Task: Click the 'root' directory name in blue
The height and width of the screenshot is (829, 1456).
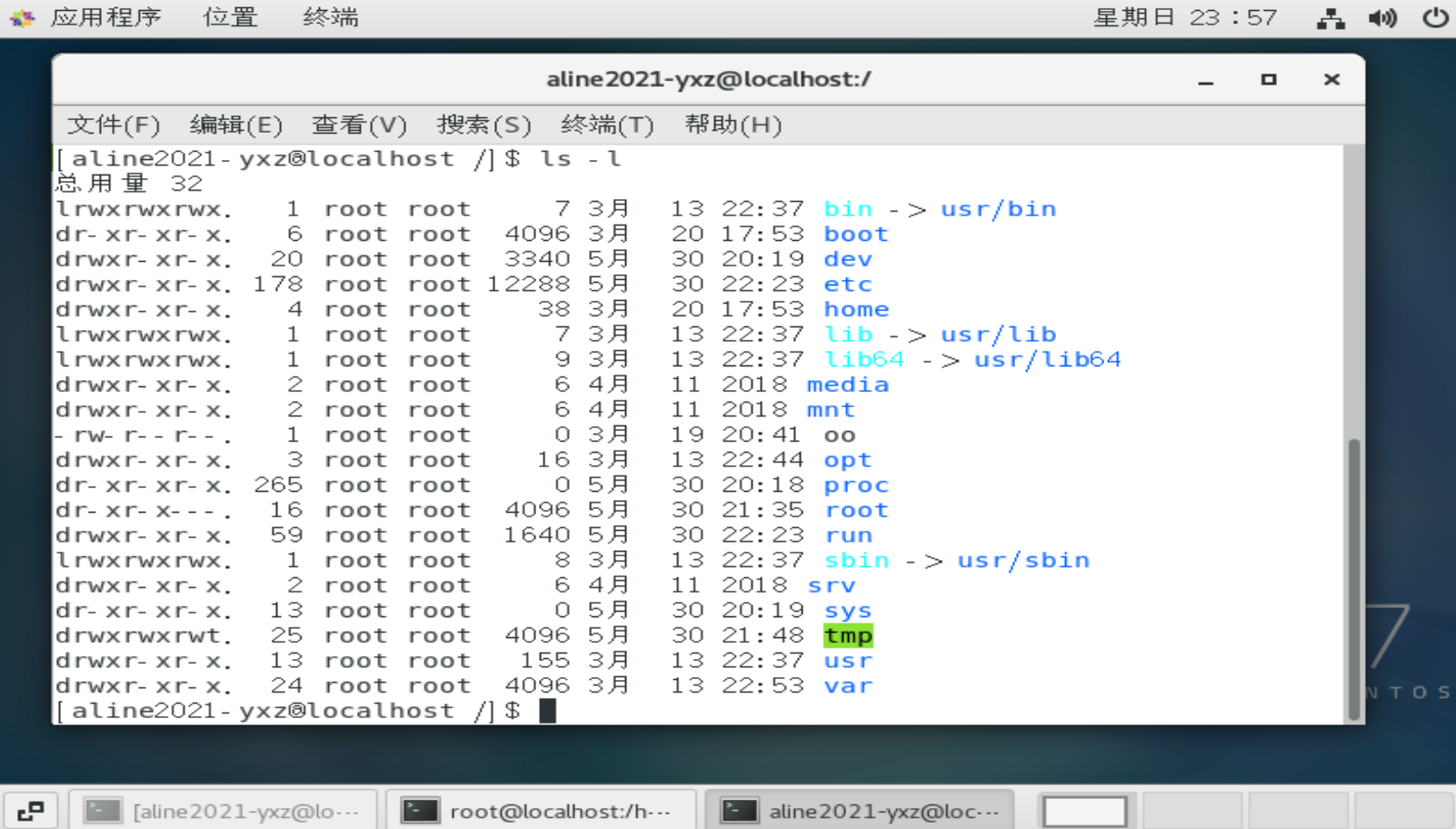Action: (856, 510)
